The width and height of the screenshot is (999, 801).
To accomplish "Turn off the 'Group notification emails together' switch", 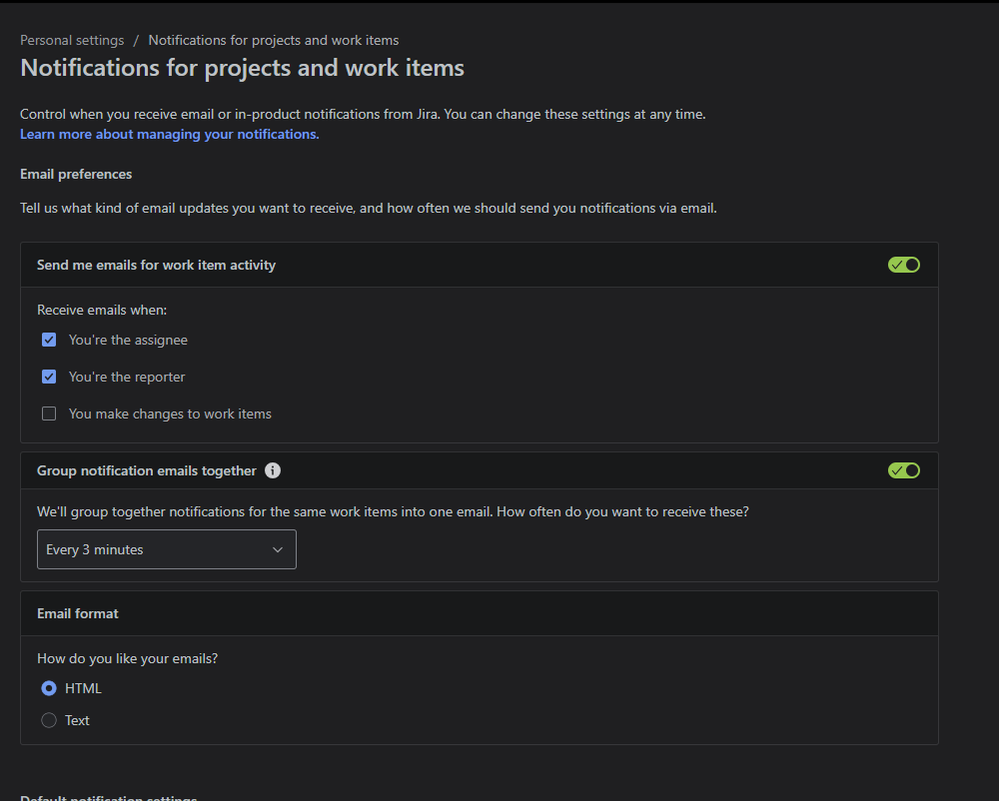I will (x=903, y=470).
